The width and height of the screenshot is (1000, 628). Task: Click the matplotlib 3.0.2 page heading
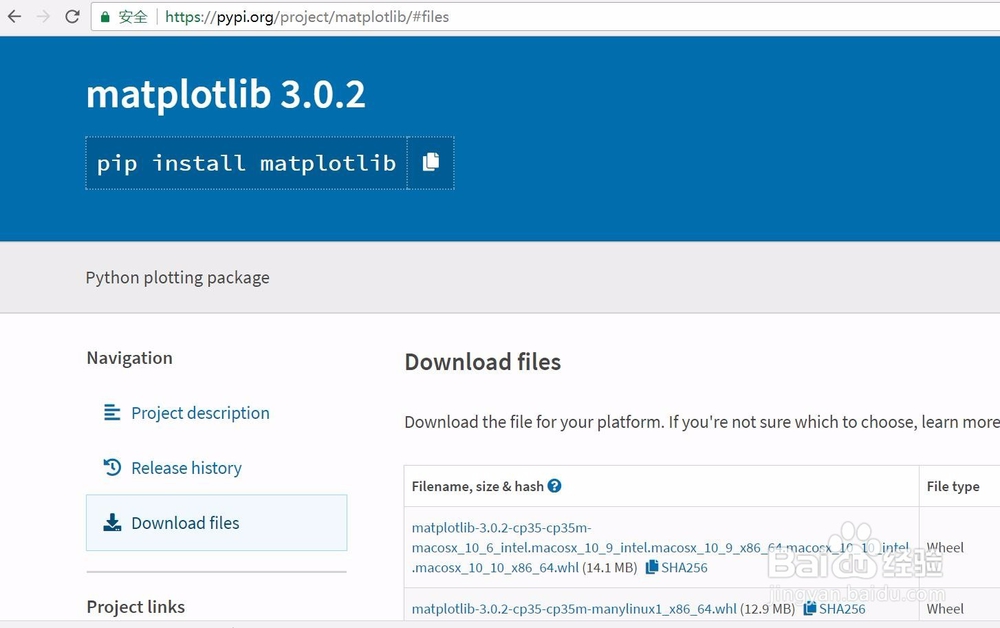[227, 93]
